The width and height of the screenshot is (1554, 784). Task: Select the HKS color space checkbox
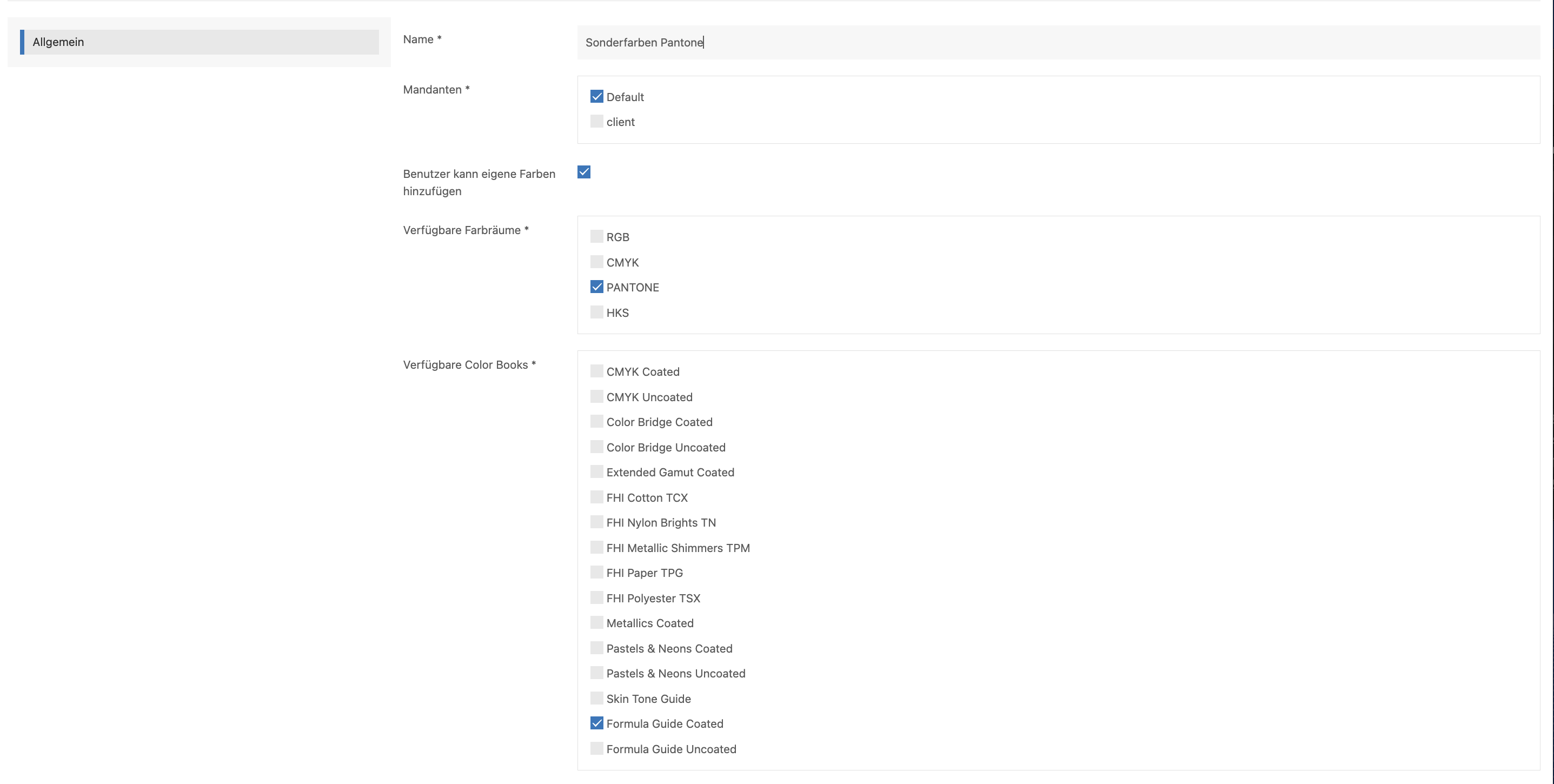596,313
